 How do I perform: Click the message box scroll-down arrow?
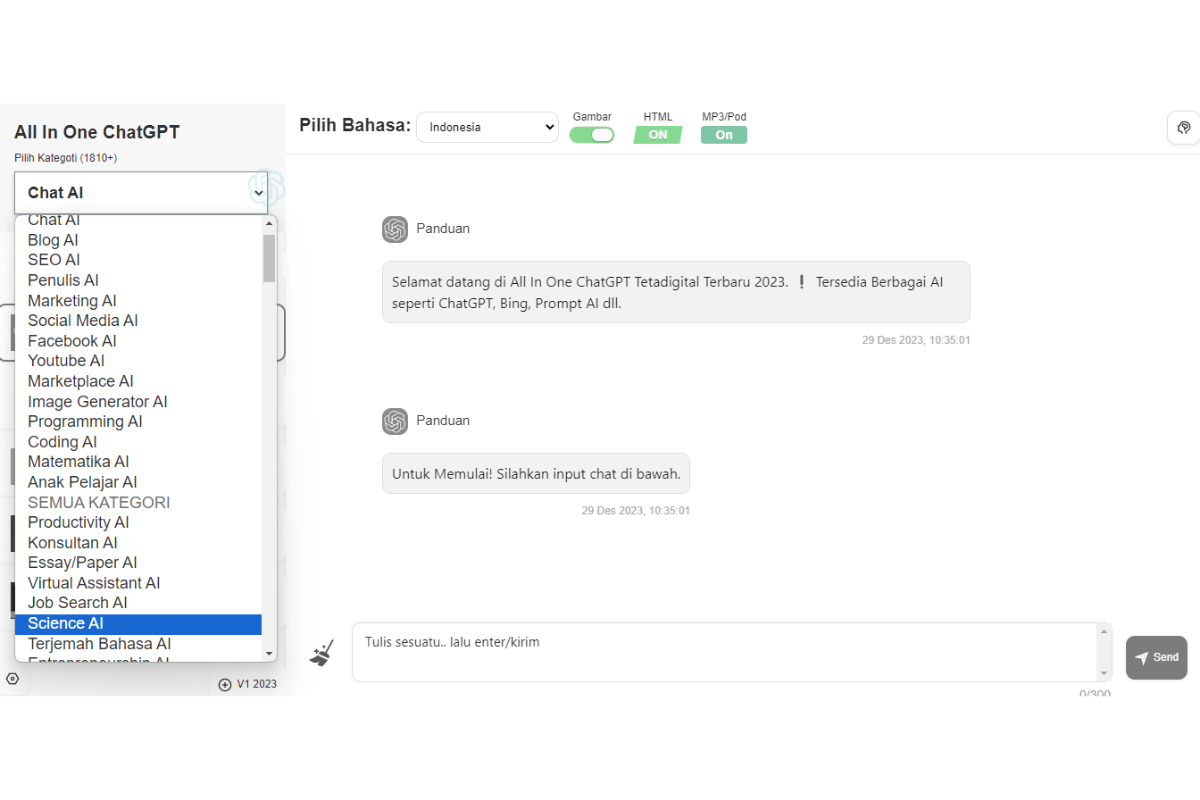1104,673
